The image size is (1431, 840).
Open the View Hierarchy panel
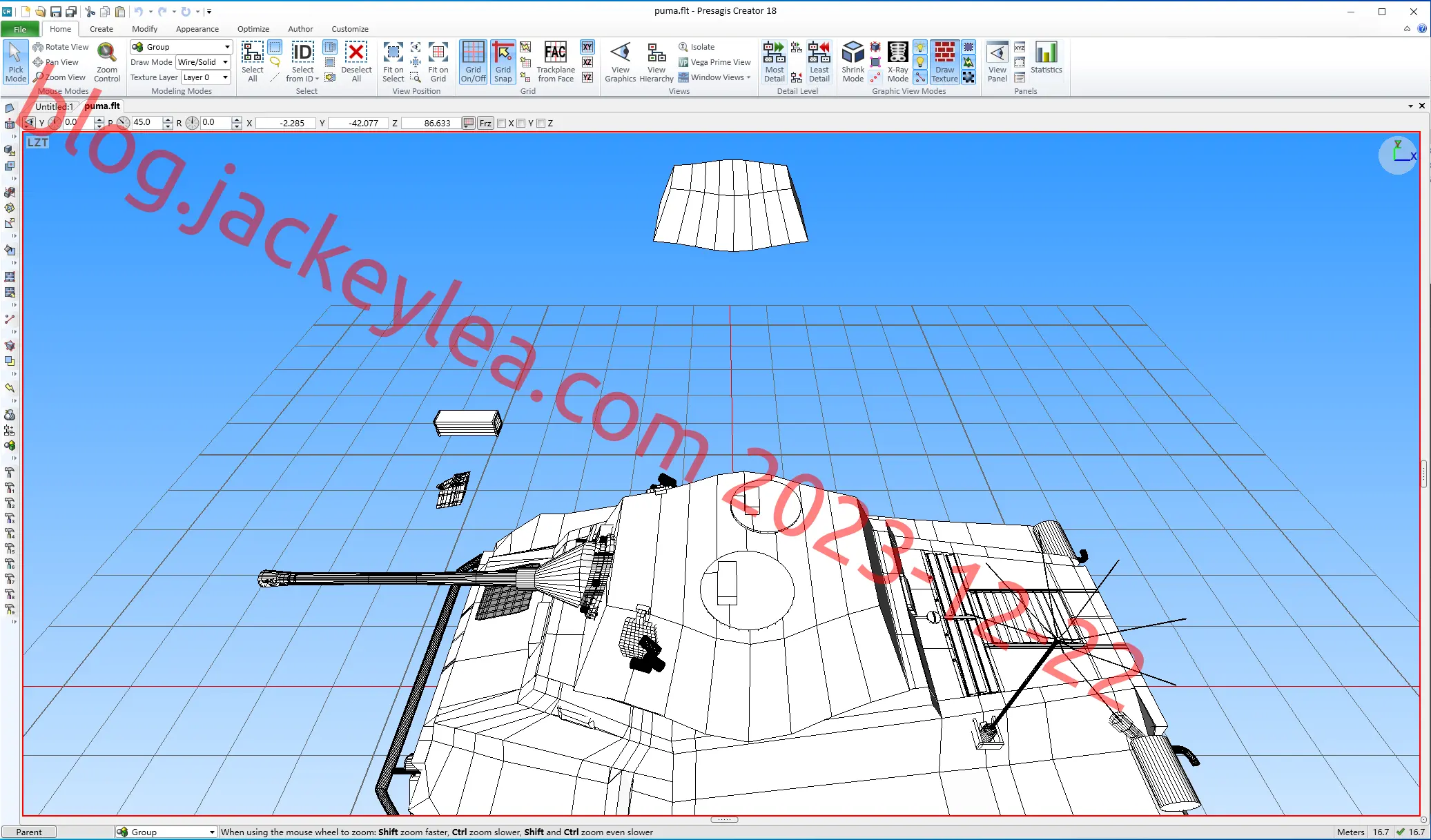coord(656,62)
